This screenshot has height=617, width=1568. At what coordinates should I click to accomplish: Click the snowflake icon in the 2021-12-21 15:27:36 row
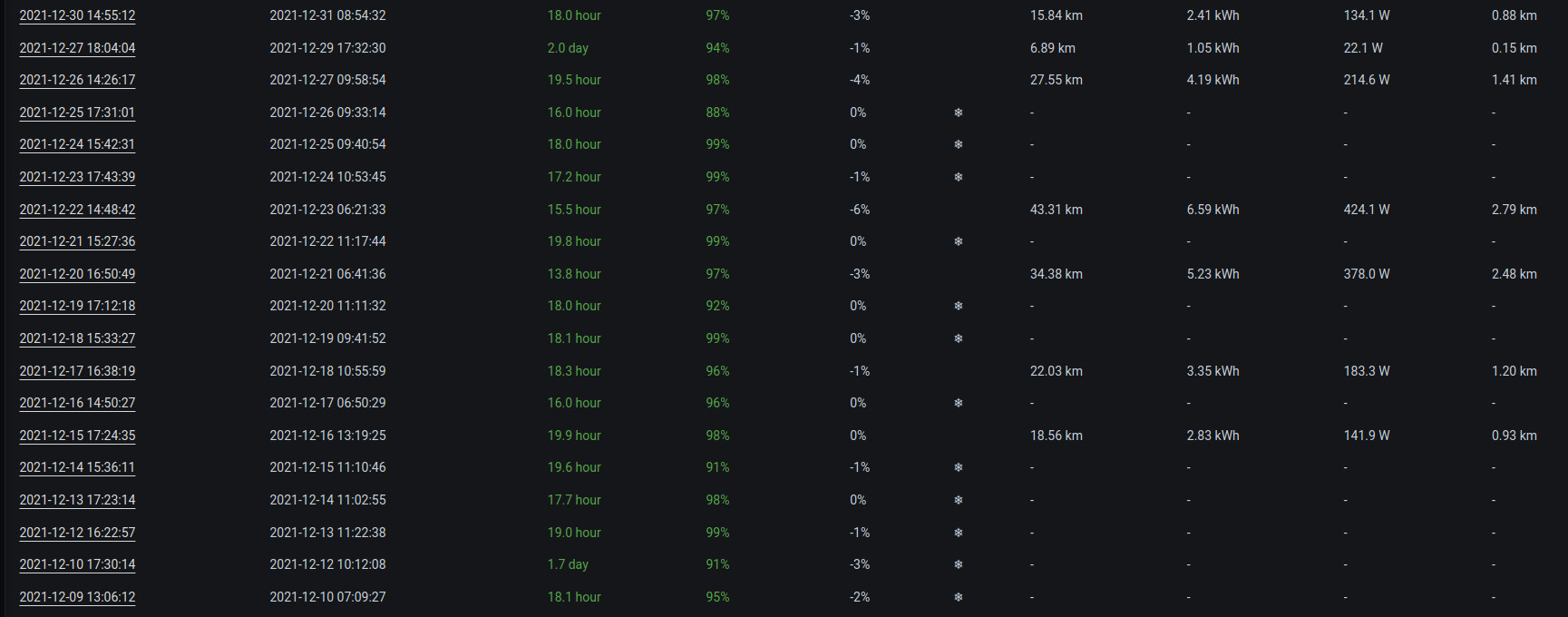[x=959, y=241]
